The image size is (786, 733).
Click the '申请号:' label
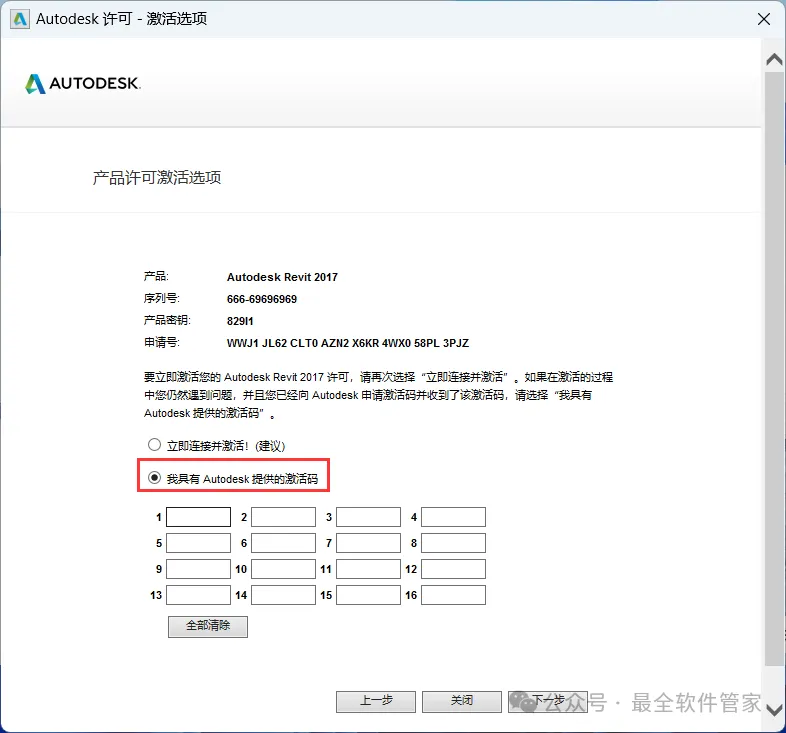[x=161, y=342]
